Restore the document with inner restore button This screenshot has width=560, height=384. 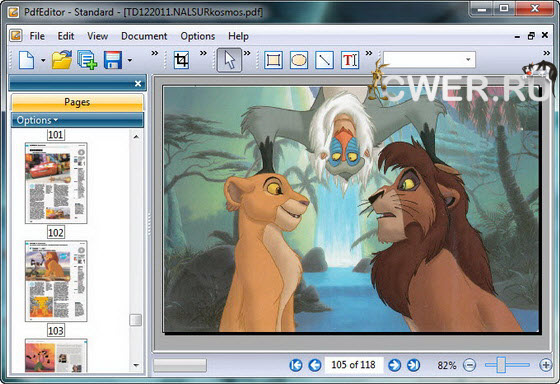pyautogui.click(x=531, y=36)
